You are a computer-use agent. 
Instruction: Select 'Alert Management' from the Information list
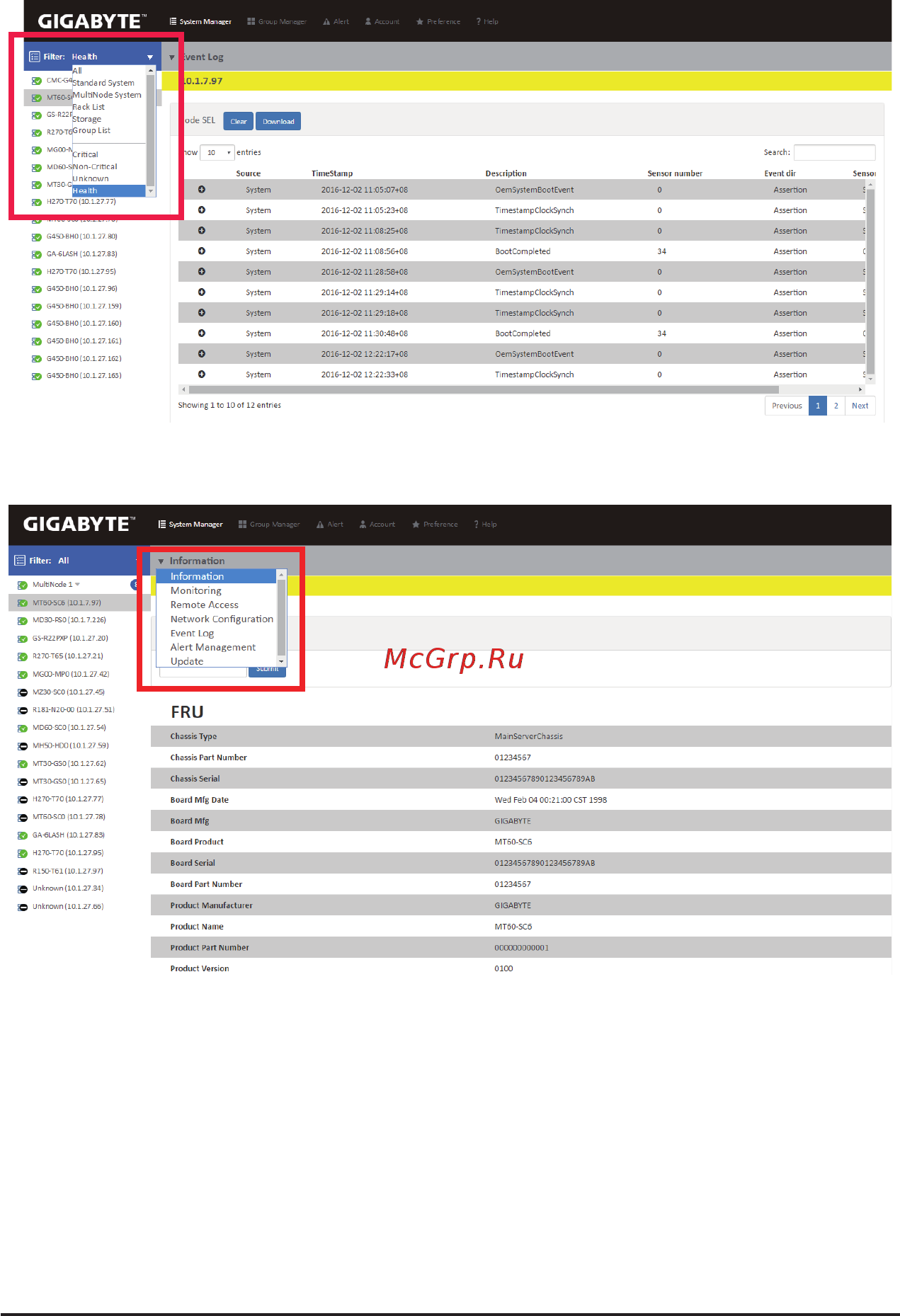tap(213, 647)
